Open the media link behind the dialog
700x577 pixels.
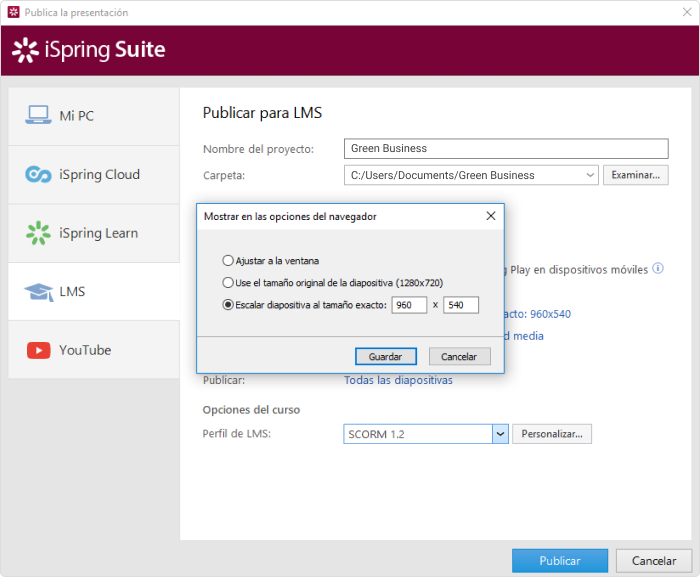pos(524,336)
